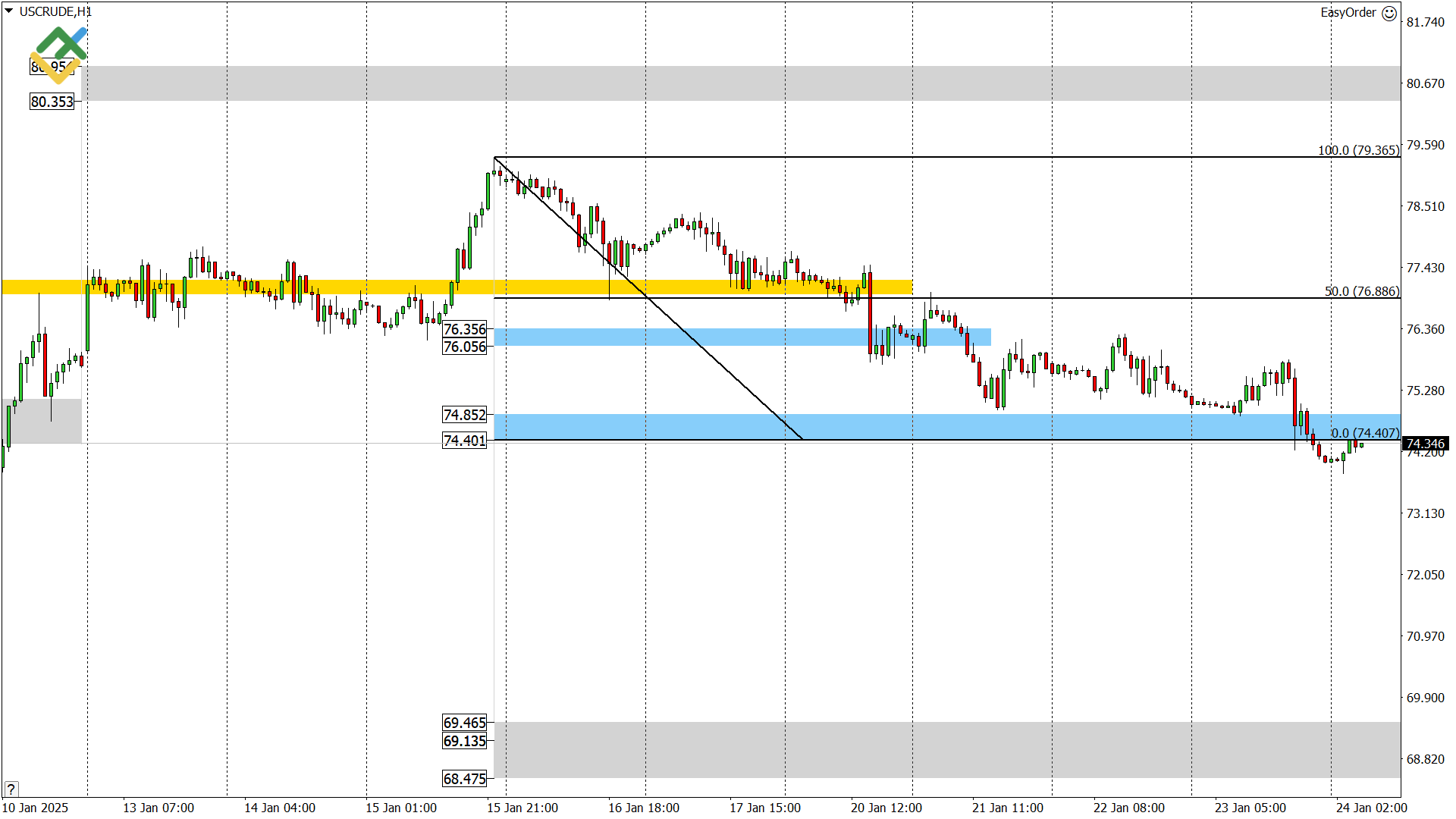Click the 15 Jan 21:00 time axis label
The image size is (1456, 819).
tap(522, 808)
